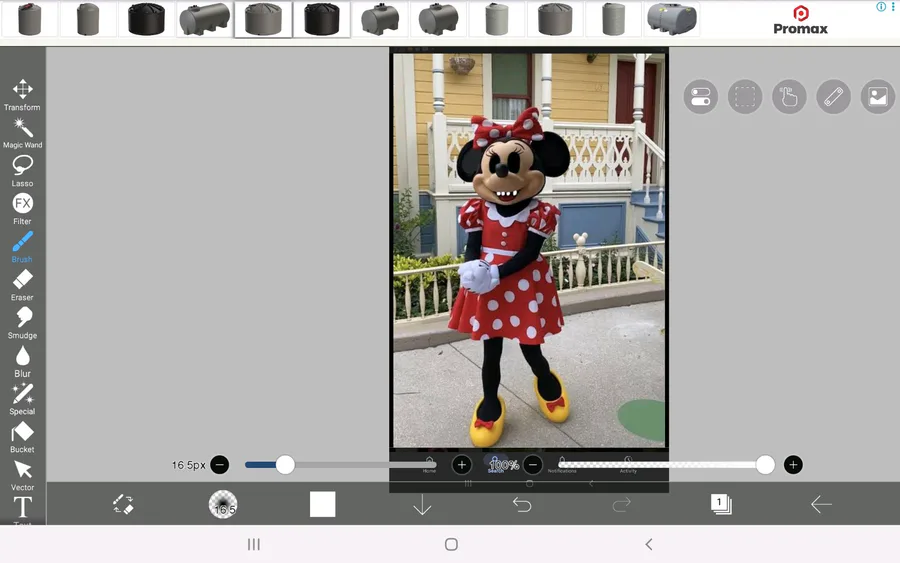Select the last large gray tank thumbnail
Screen dimensions: 900x563
pyautogui.click(x=672, y=19)
